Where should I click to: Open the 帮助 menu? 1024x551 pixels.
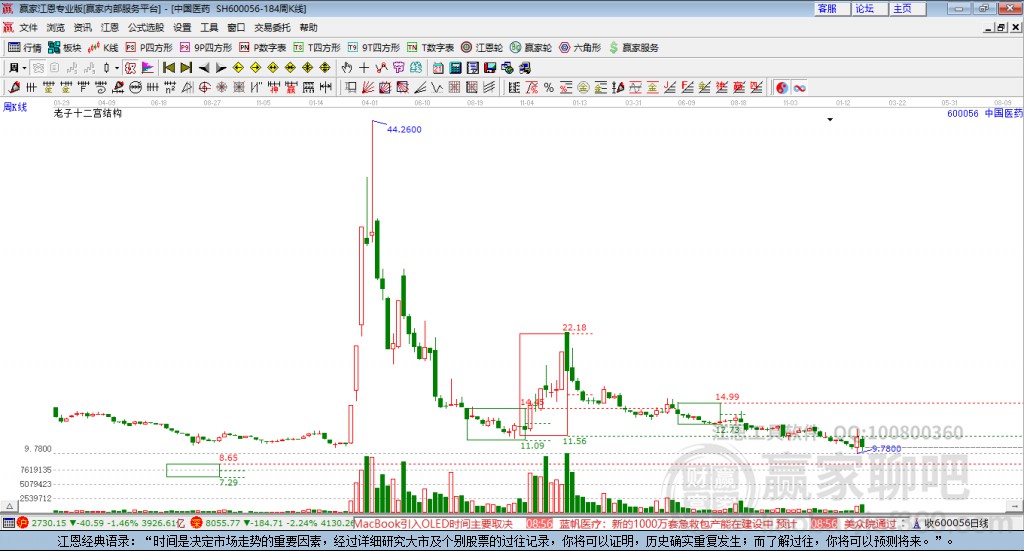click(x=308, y=27)
